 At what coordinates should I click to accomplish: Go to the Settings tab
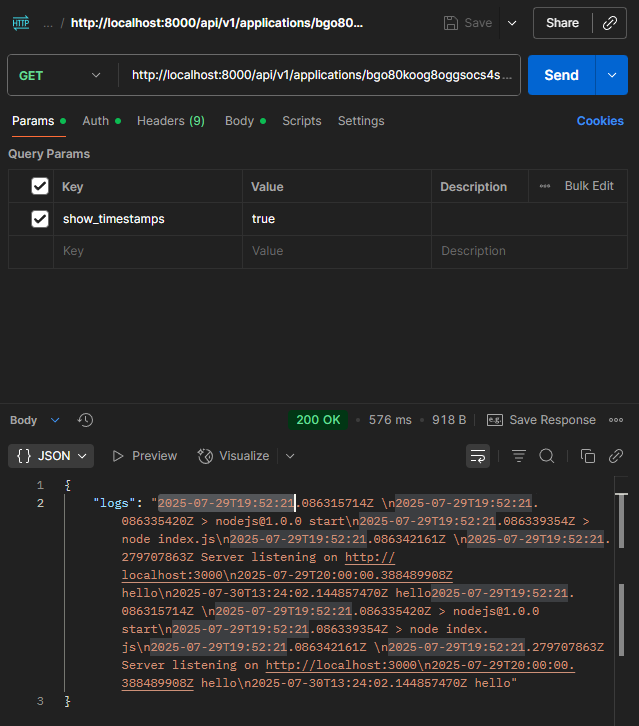point(361,121)
